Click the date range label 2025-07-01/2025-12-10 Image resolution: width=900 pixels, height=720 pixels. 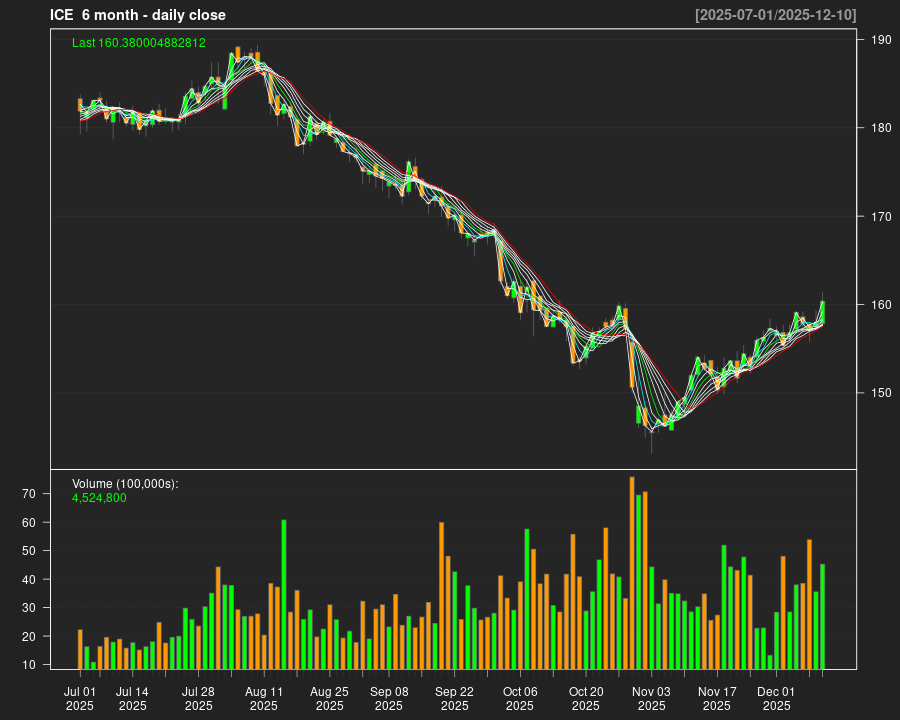point(775,15)
